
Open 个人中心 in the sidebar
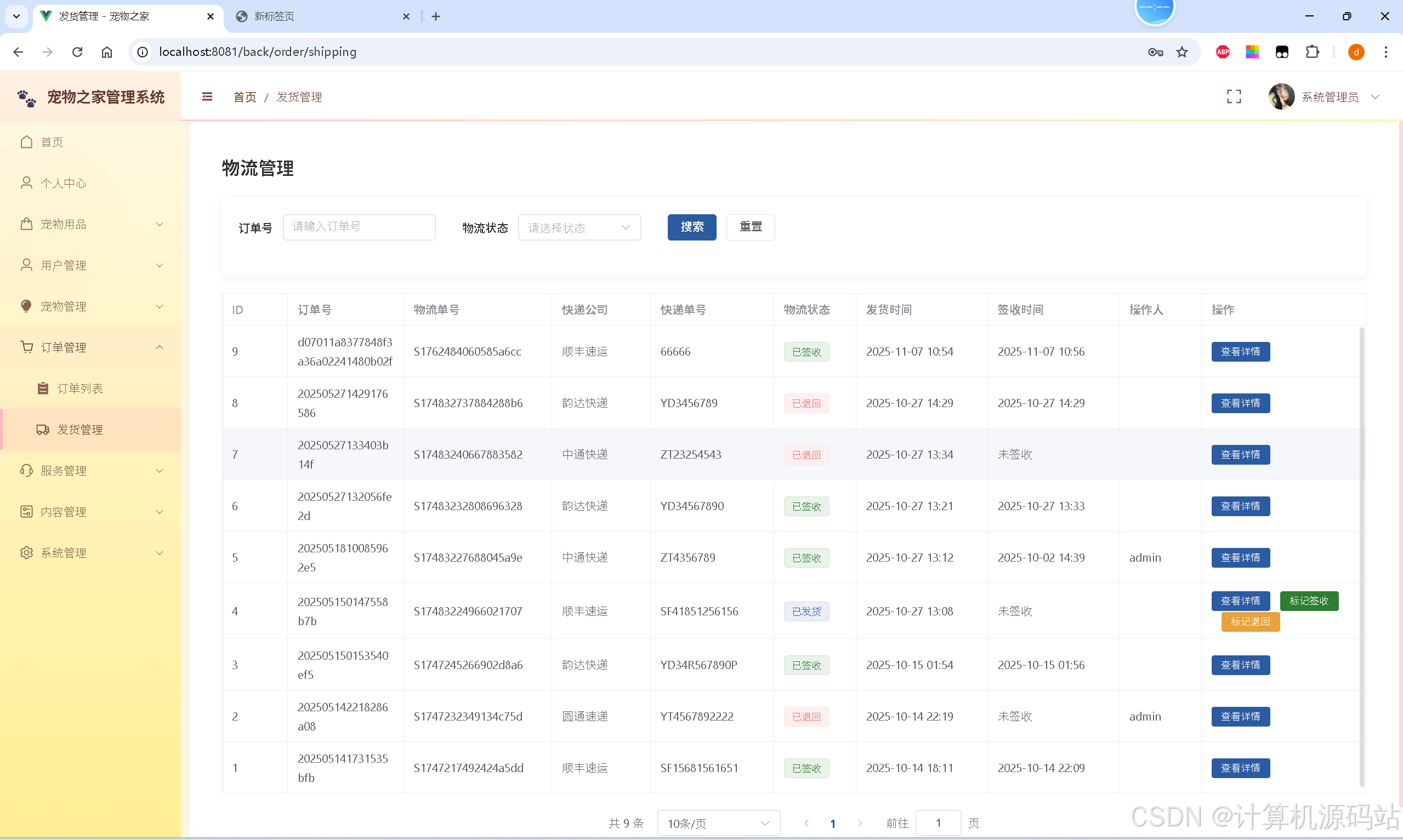click(90, 183)
